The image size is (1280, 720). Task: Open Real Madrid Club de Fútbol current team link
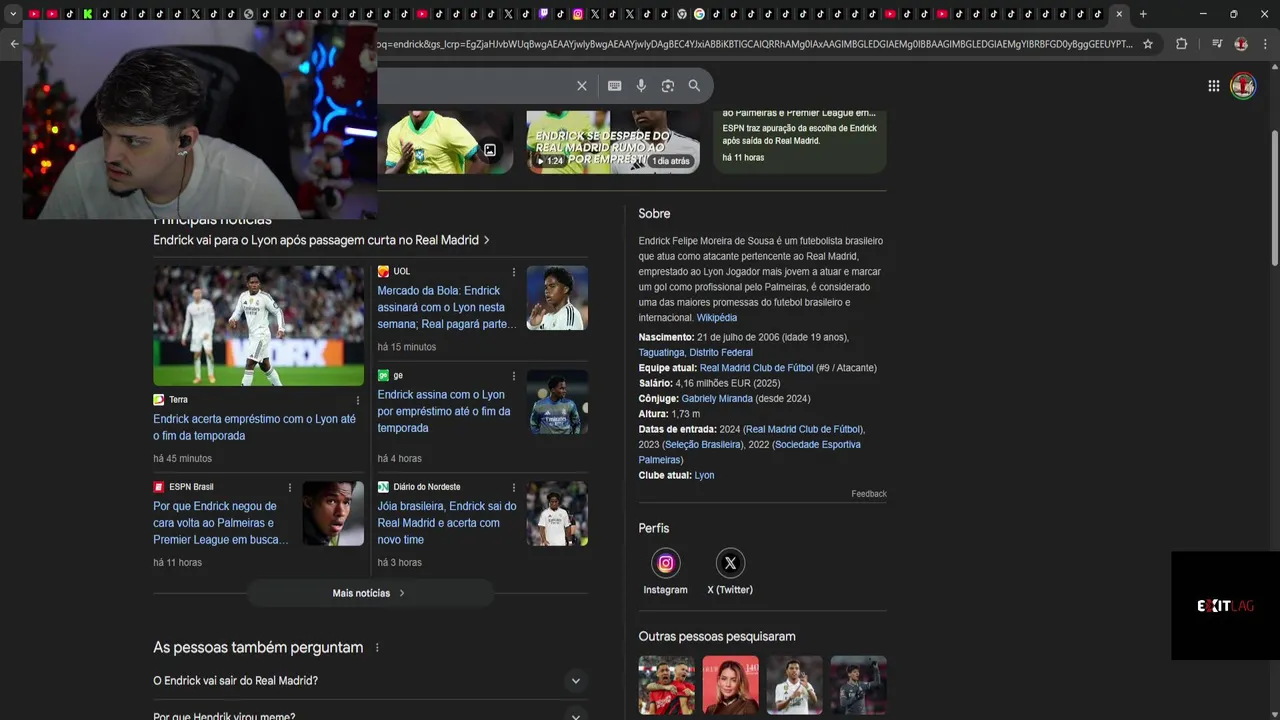[756, 368]
